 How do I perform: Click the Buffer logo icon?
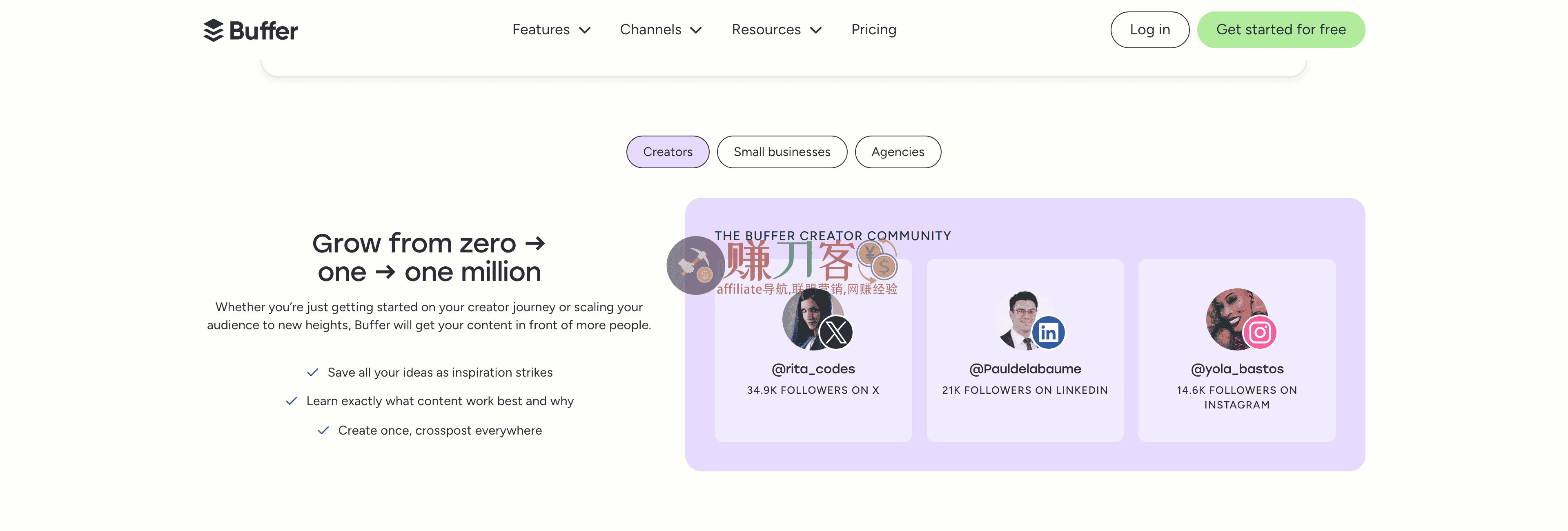(x=213, y=30)
